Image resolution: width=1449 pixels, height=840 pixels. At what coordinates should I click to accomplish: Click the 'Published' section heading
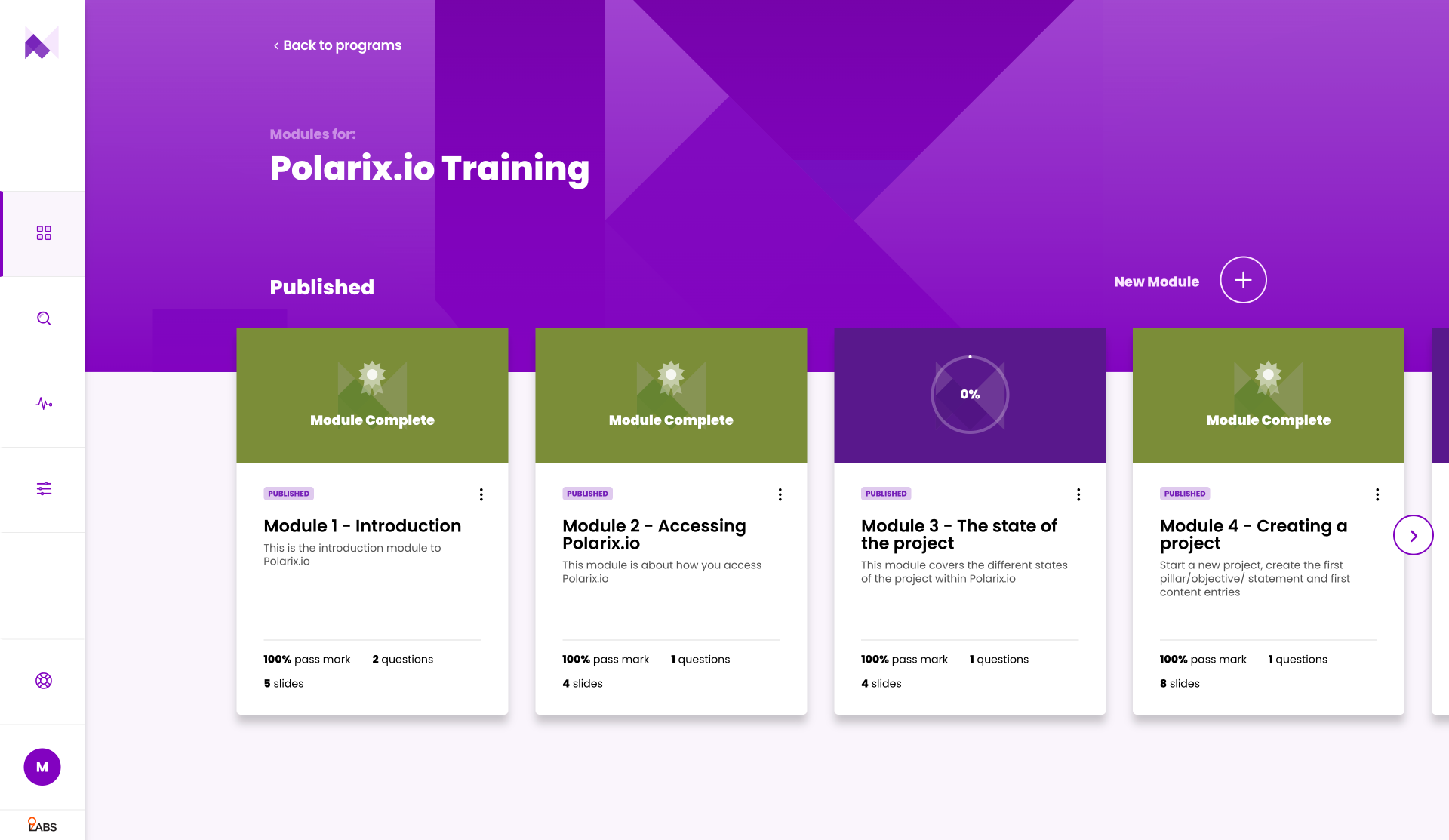tap(322, 287)
